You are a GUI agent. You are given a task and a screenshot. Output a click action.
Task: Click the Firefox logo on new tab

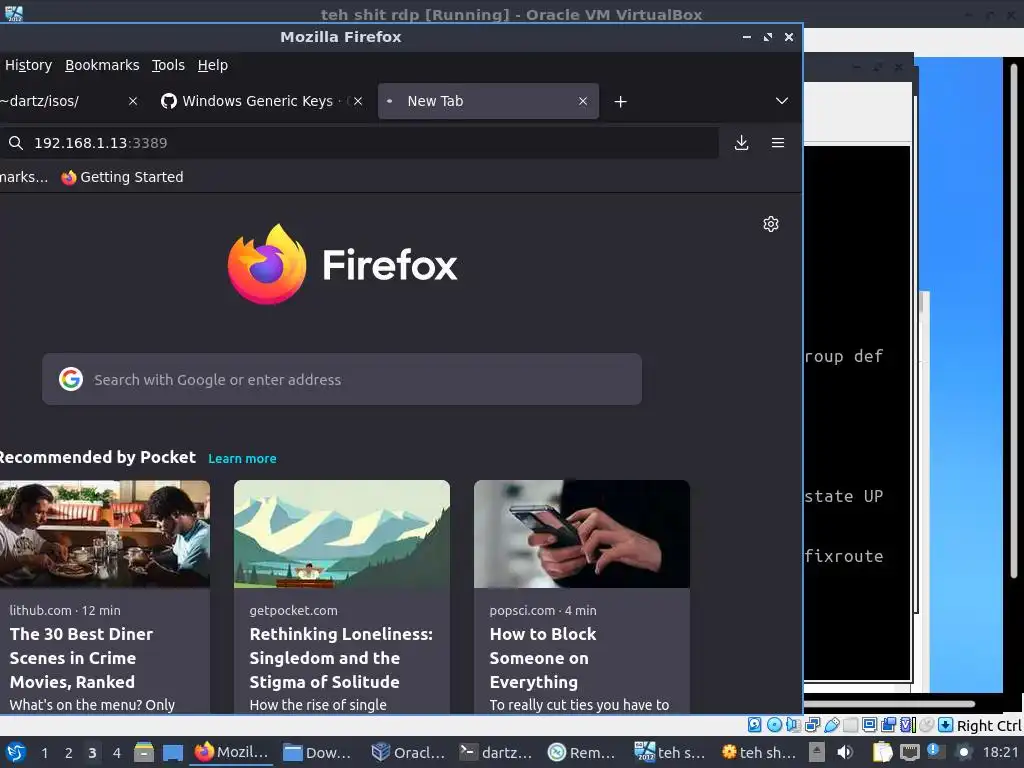tap(342, 264)
